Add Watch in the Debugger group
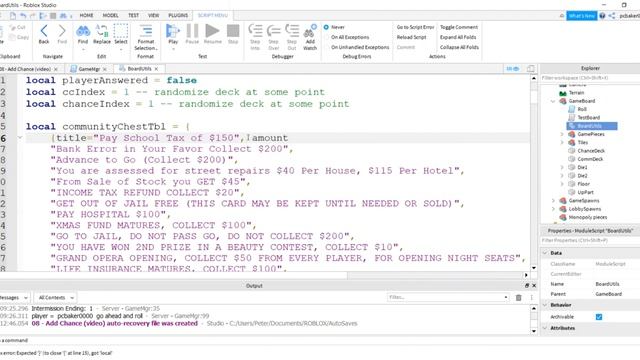Screen dimensions: 640x360 (310, 37)
